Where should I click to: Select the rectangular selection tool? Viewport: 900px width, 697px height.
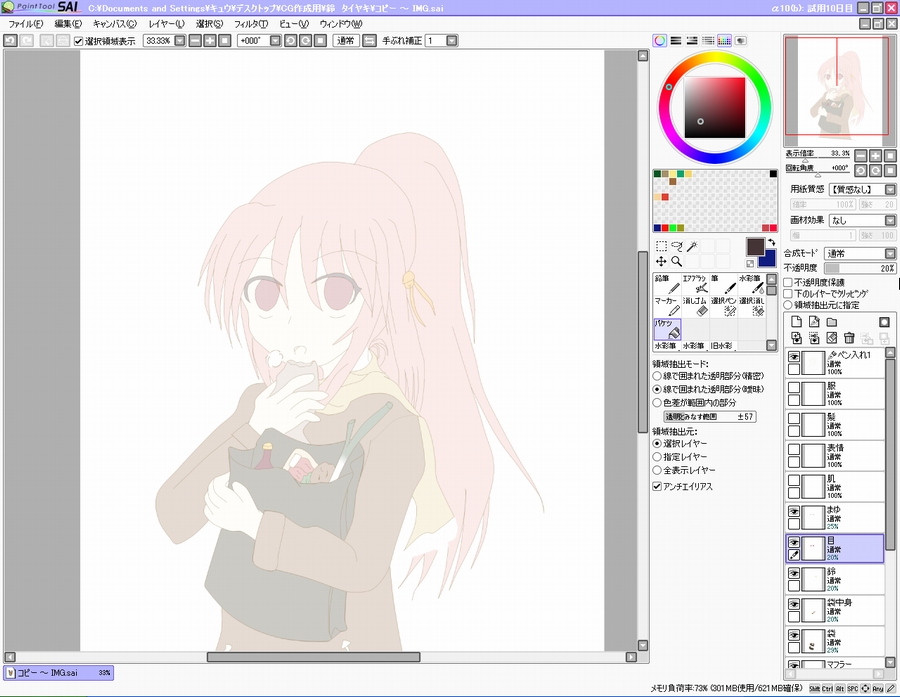(661, 246)
